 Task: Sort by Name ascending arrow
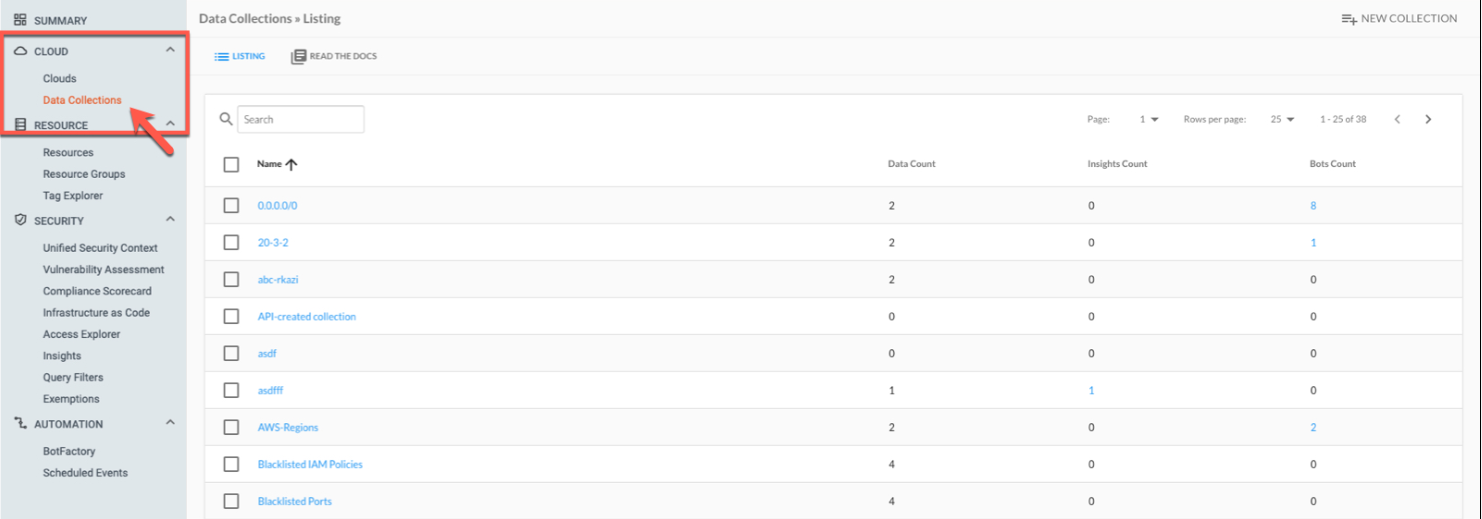click(292, 164)
